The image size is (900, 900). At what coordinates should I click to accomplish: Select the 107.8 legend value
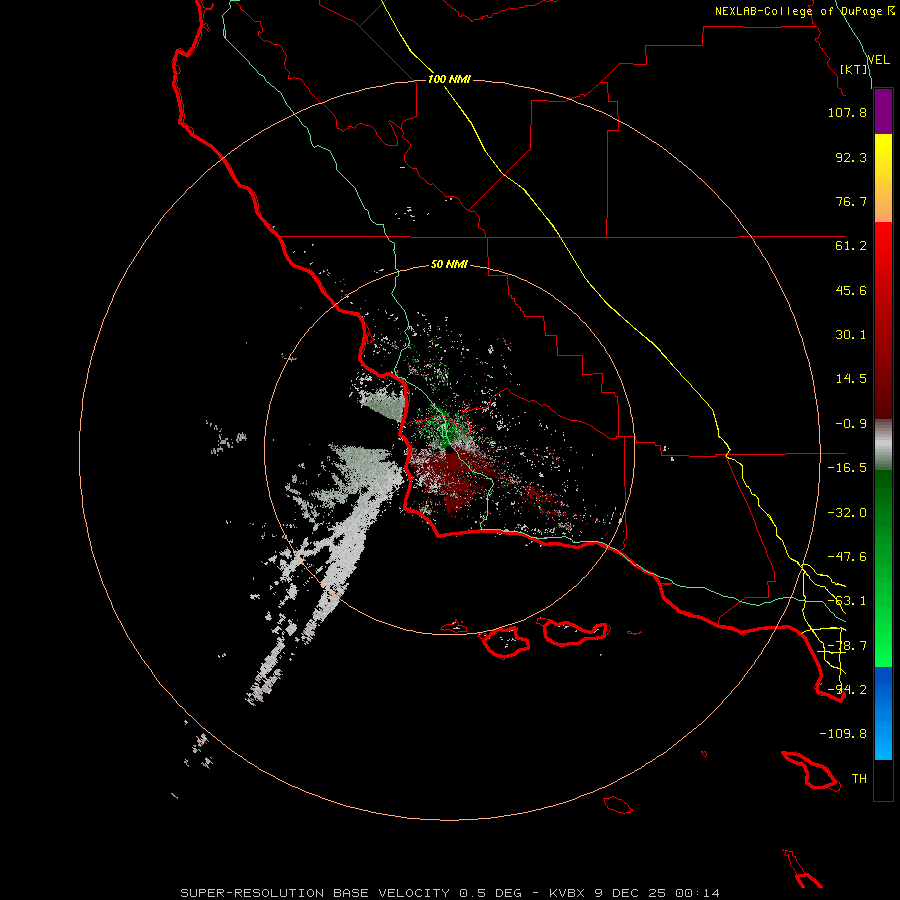point(847,112)
